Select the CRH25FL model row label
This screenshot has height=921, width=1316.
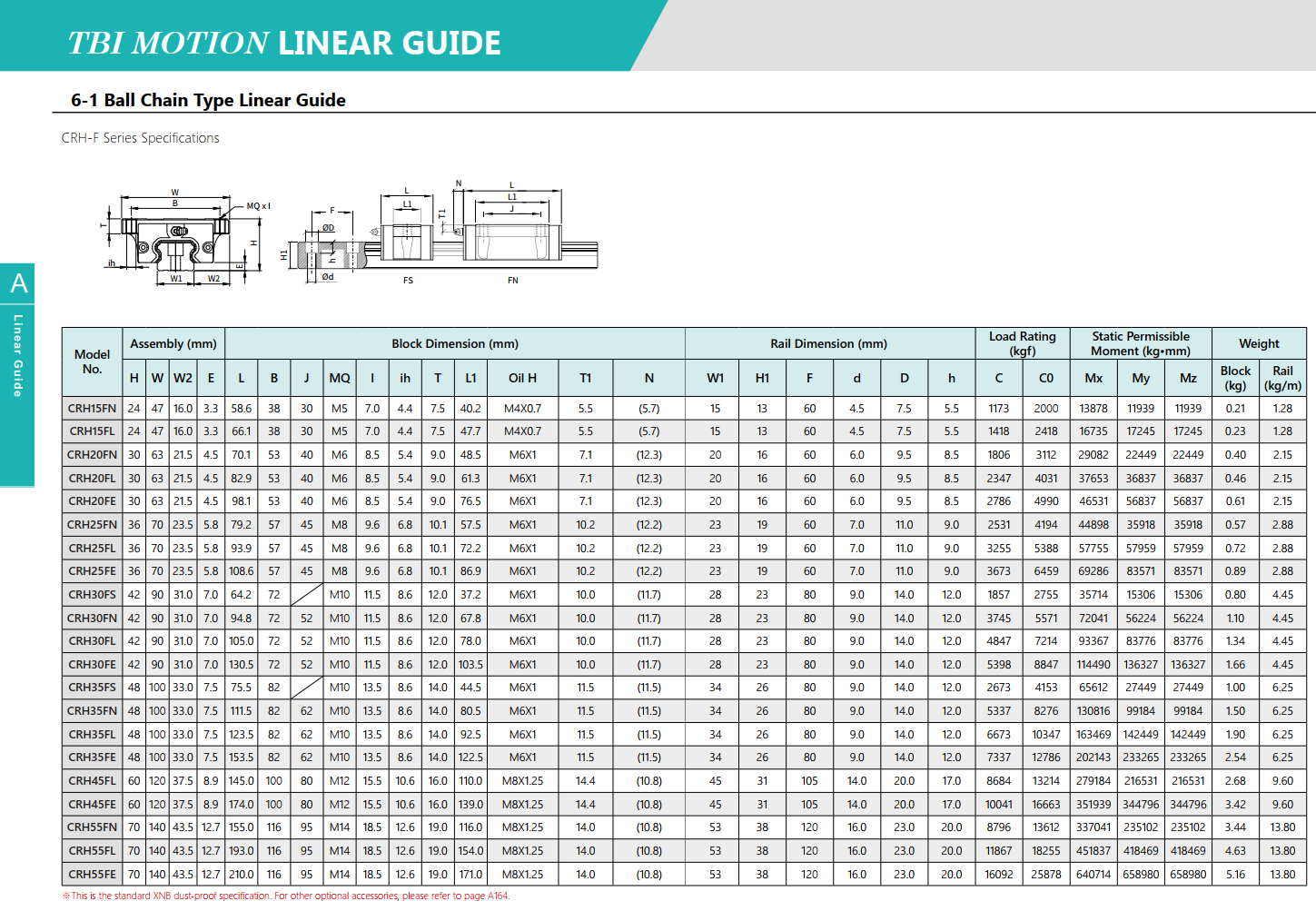[92, 548]
